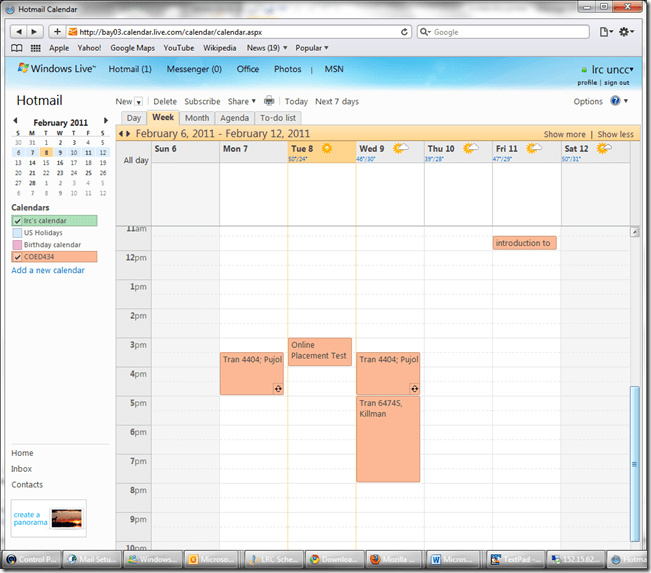The height and width of the screenshot is (573, 651).
Task: Switch to TextPad in the taskbar
Action: click(516, 559)
